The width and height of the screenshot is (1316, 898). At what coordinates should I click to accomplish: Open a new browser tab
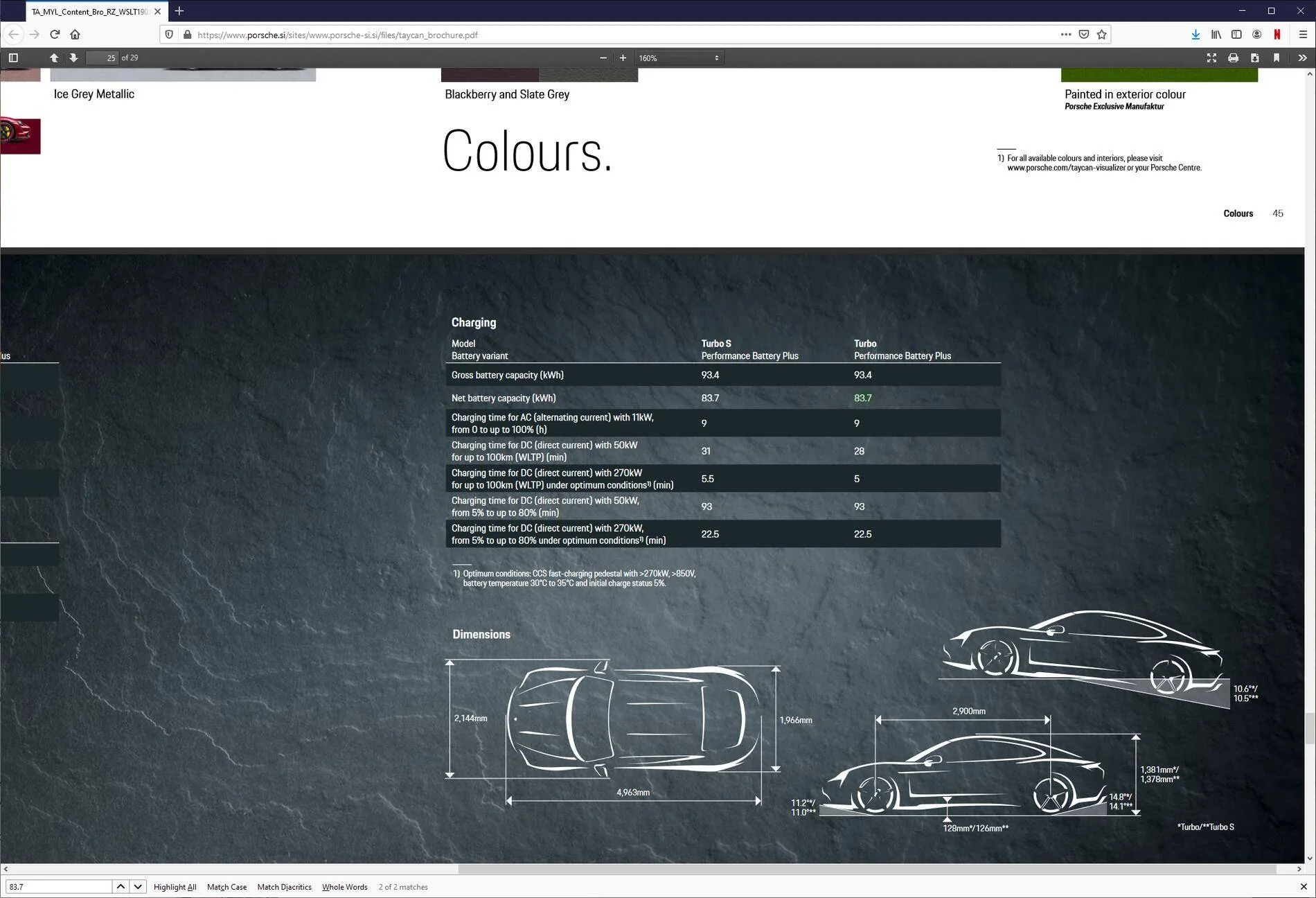pyautogui.click(x=179, y=11)
